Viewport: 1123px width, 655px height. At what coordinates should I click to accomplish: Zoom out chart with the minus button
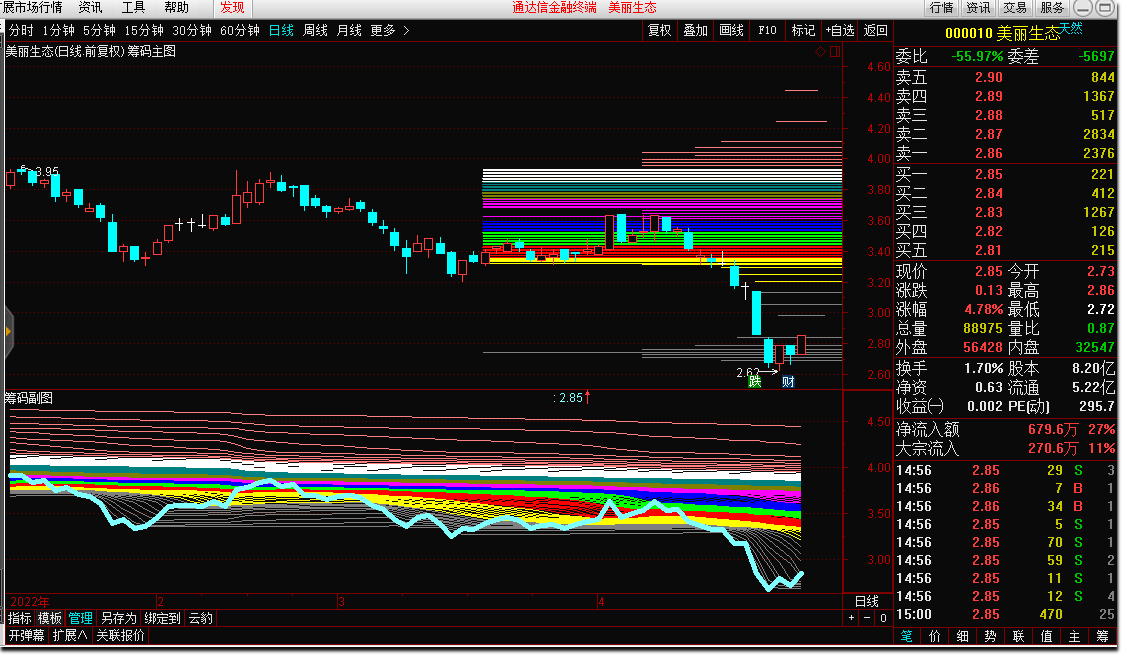[x=867, y=618]
